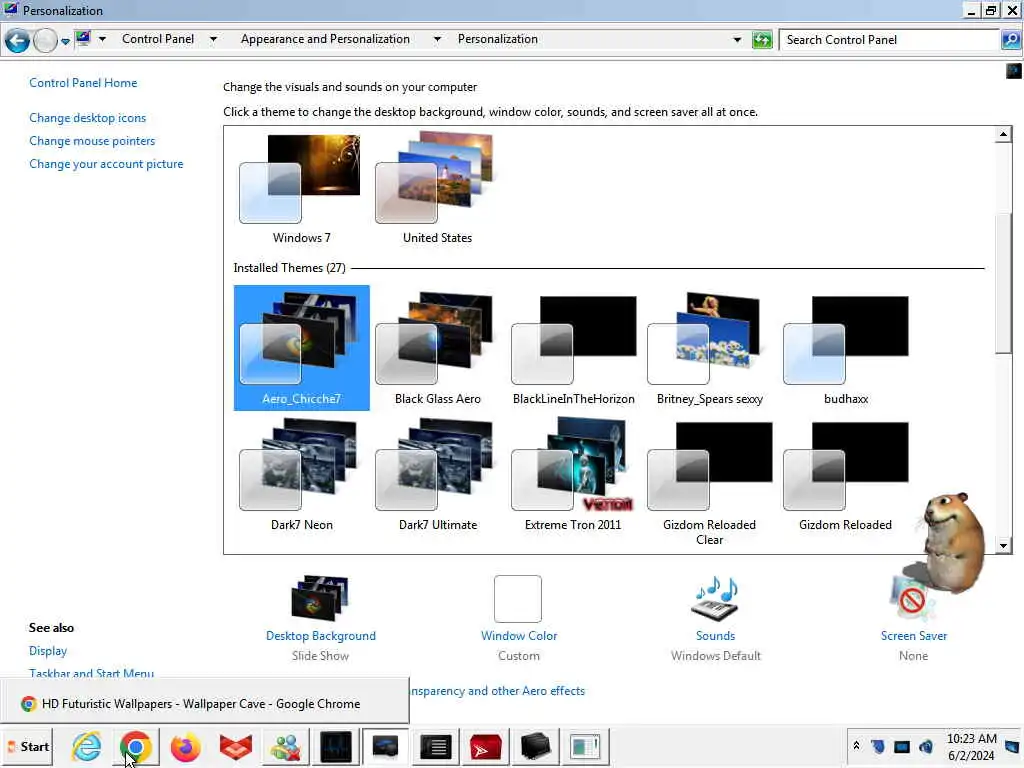Select the Dark7 Ultimate theme
1024x768 pixels.
[x=437, y=477]
